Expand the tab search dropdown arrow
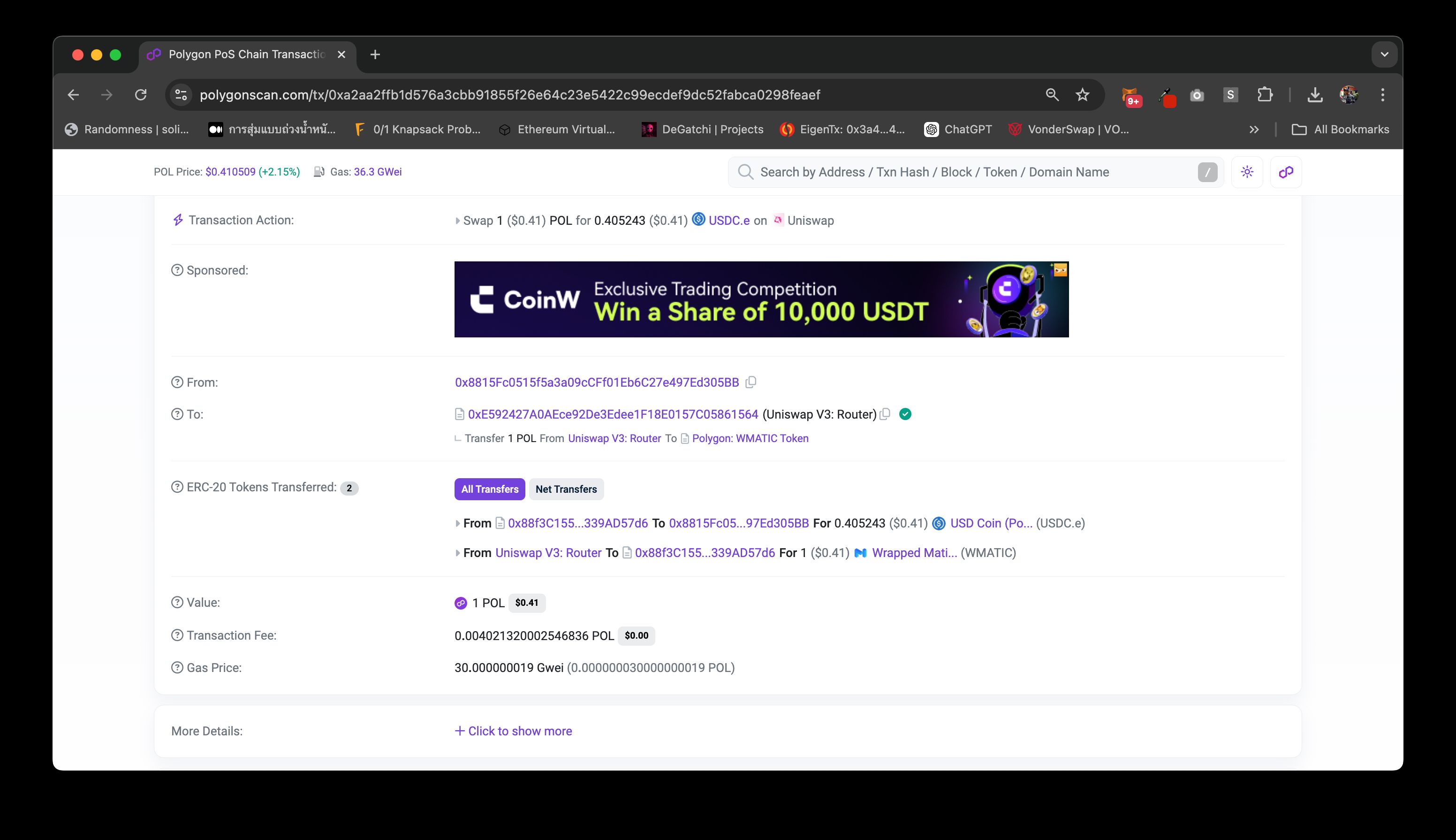Viewport: 1456px width, 840px height. 1384,54
